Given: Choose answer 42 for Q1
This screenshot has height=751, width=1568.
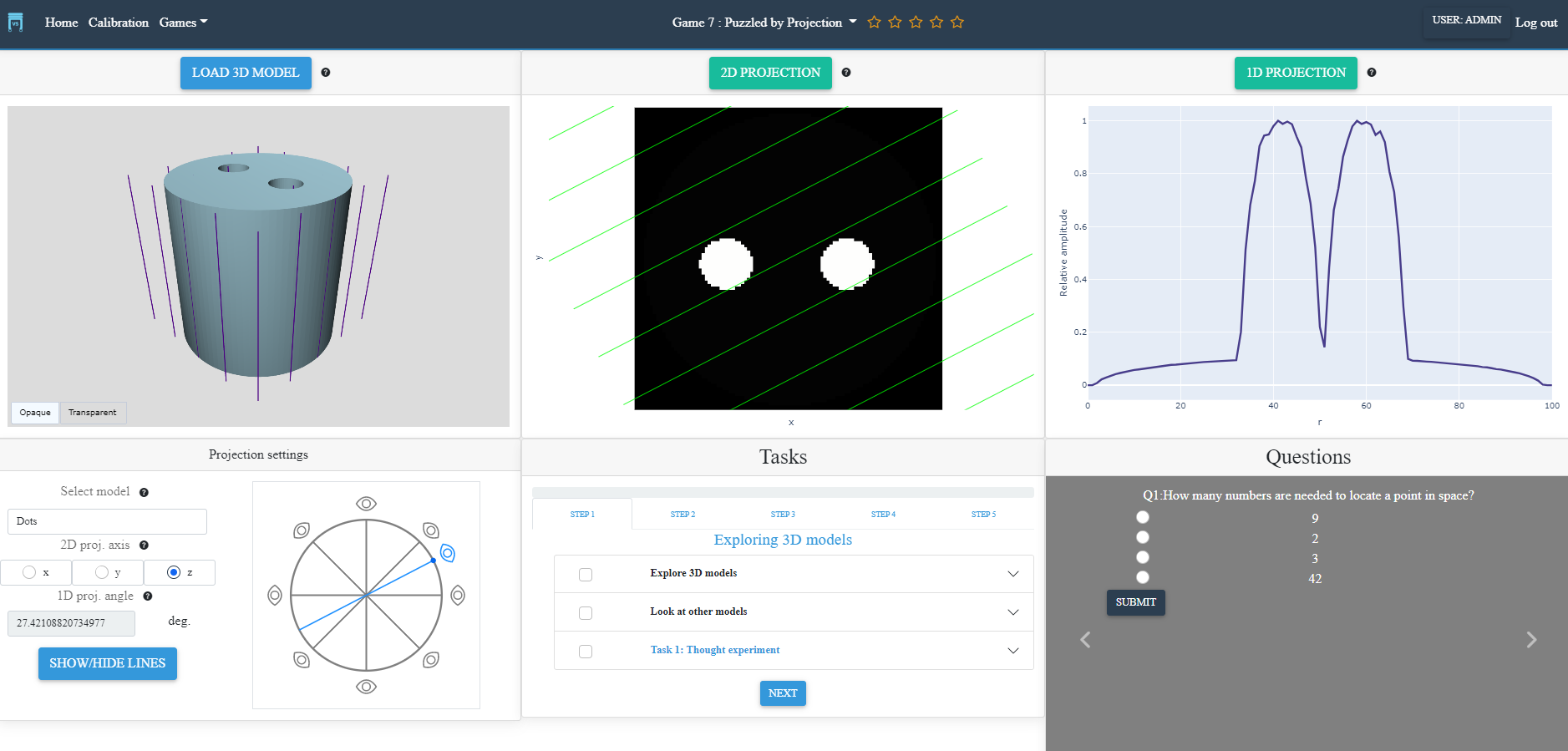Looking at the screenshot, I should 1143,577.
